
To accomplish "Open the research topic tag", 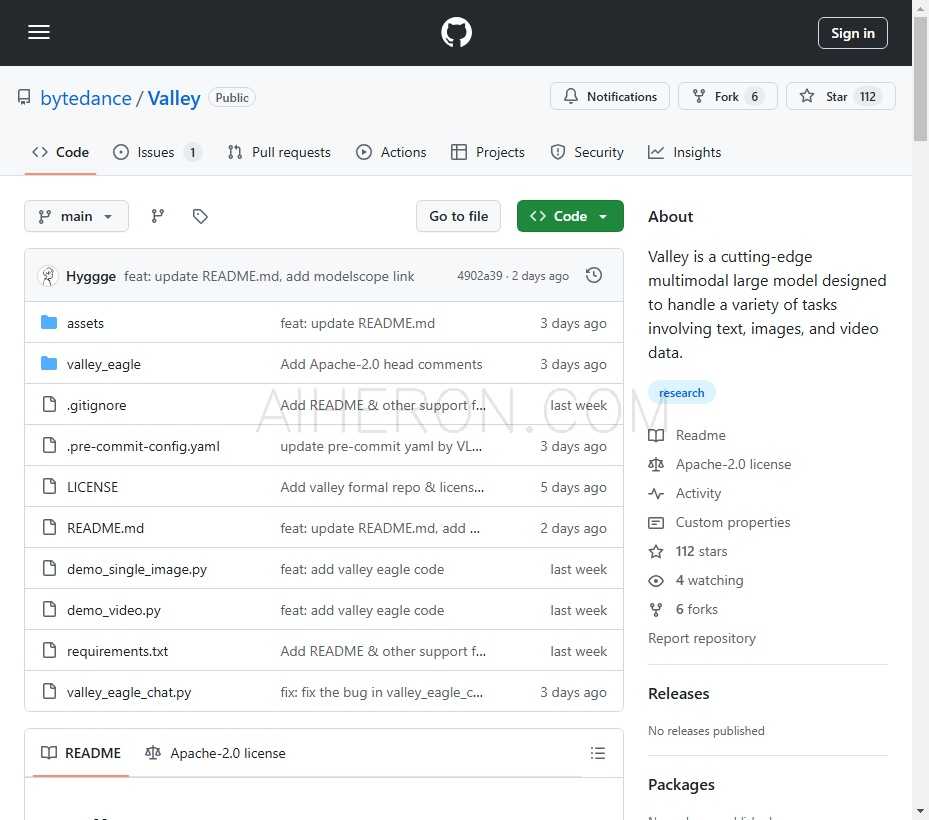I will 681,393.
